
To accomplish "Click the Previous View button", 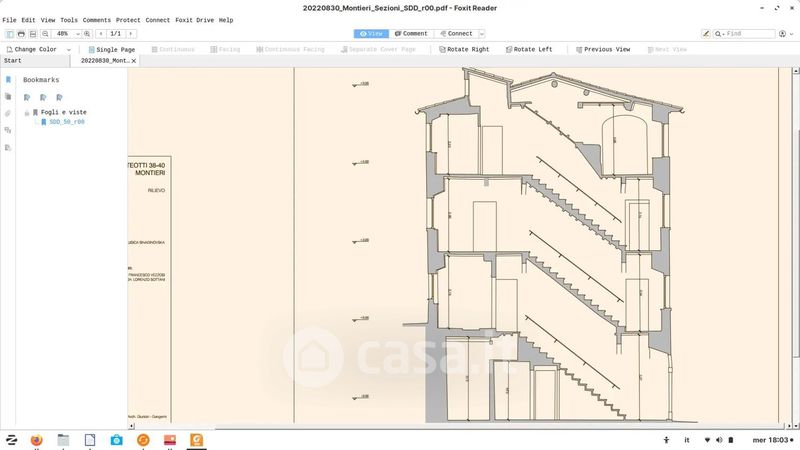I will (x=601, y=49).
